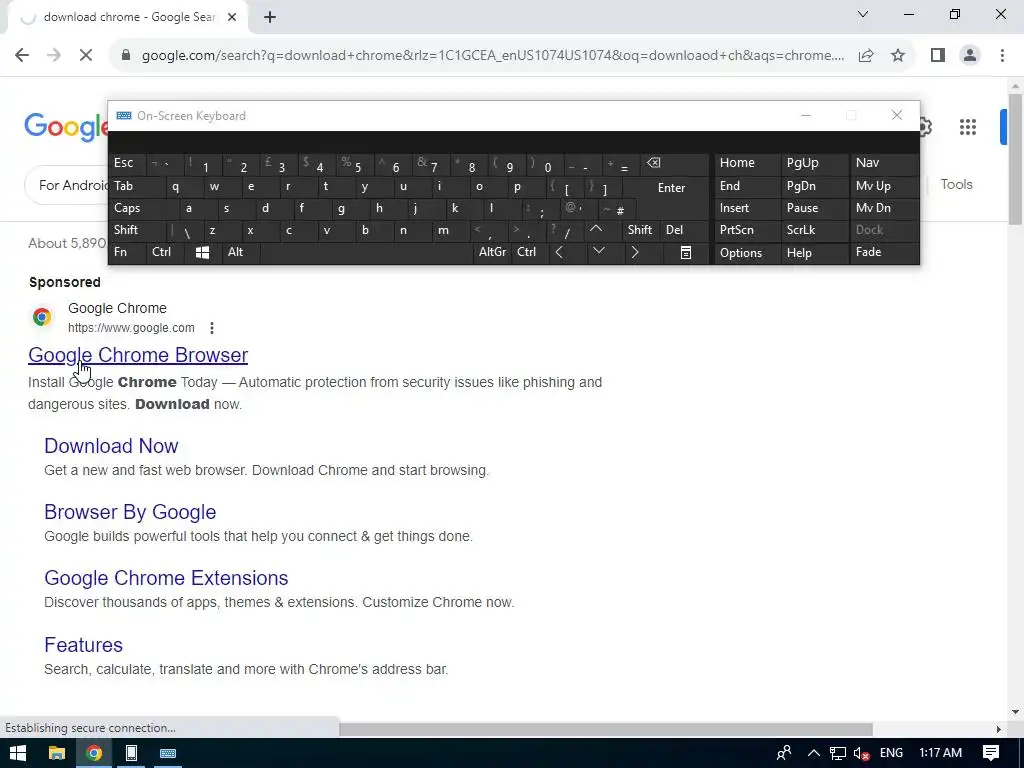Click the space bar key
Viewport: 1024px width, 768px height.
coord(367,252)
